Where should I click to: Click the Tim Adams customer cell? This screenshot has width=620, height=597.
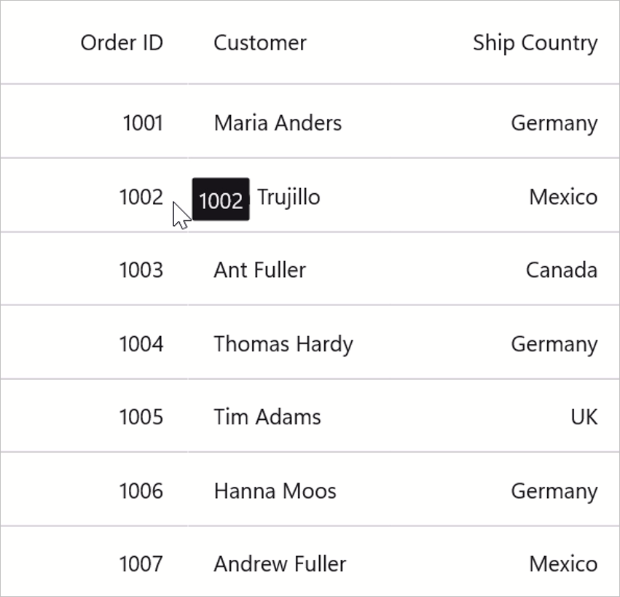[267, 417]
